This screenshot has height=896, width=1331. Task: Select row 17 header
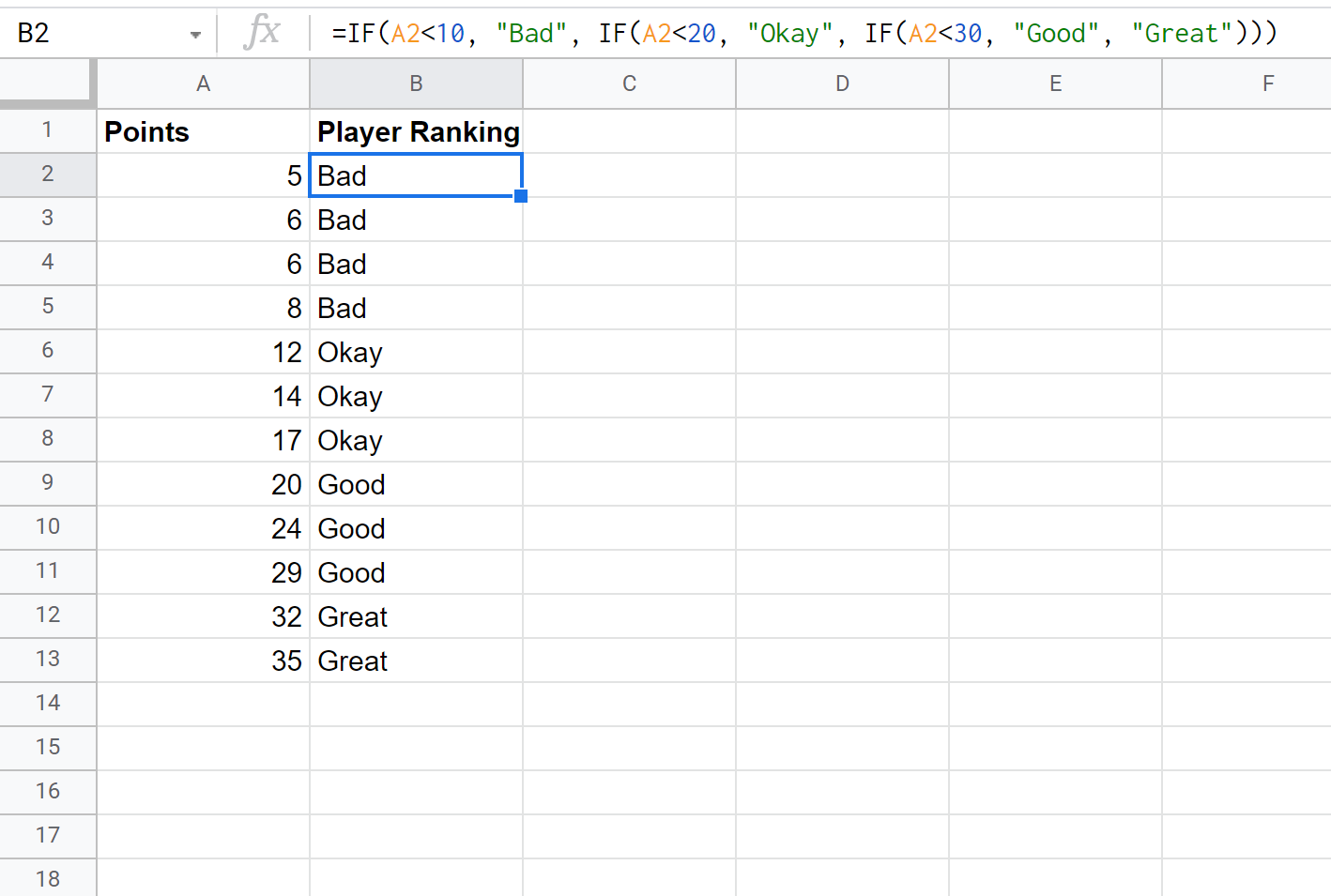[48, 836]
